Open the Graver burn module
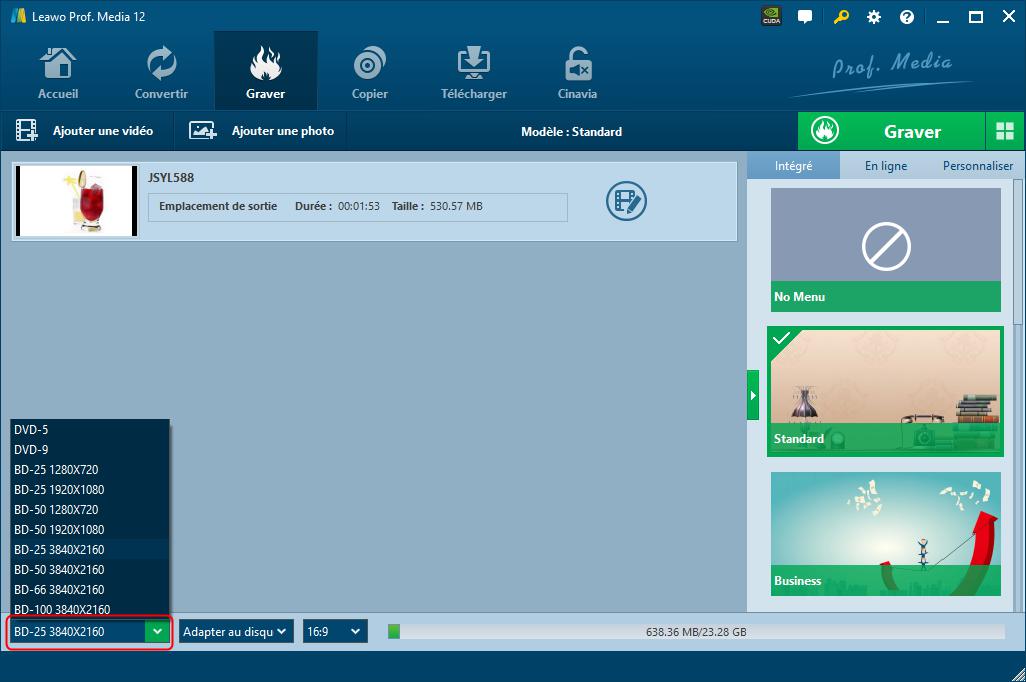This screenshot has height=682, width=1026. click(266, 72)
